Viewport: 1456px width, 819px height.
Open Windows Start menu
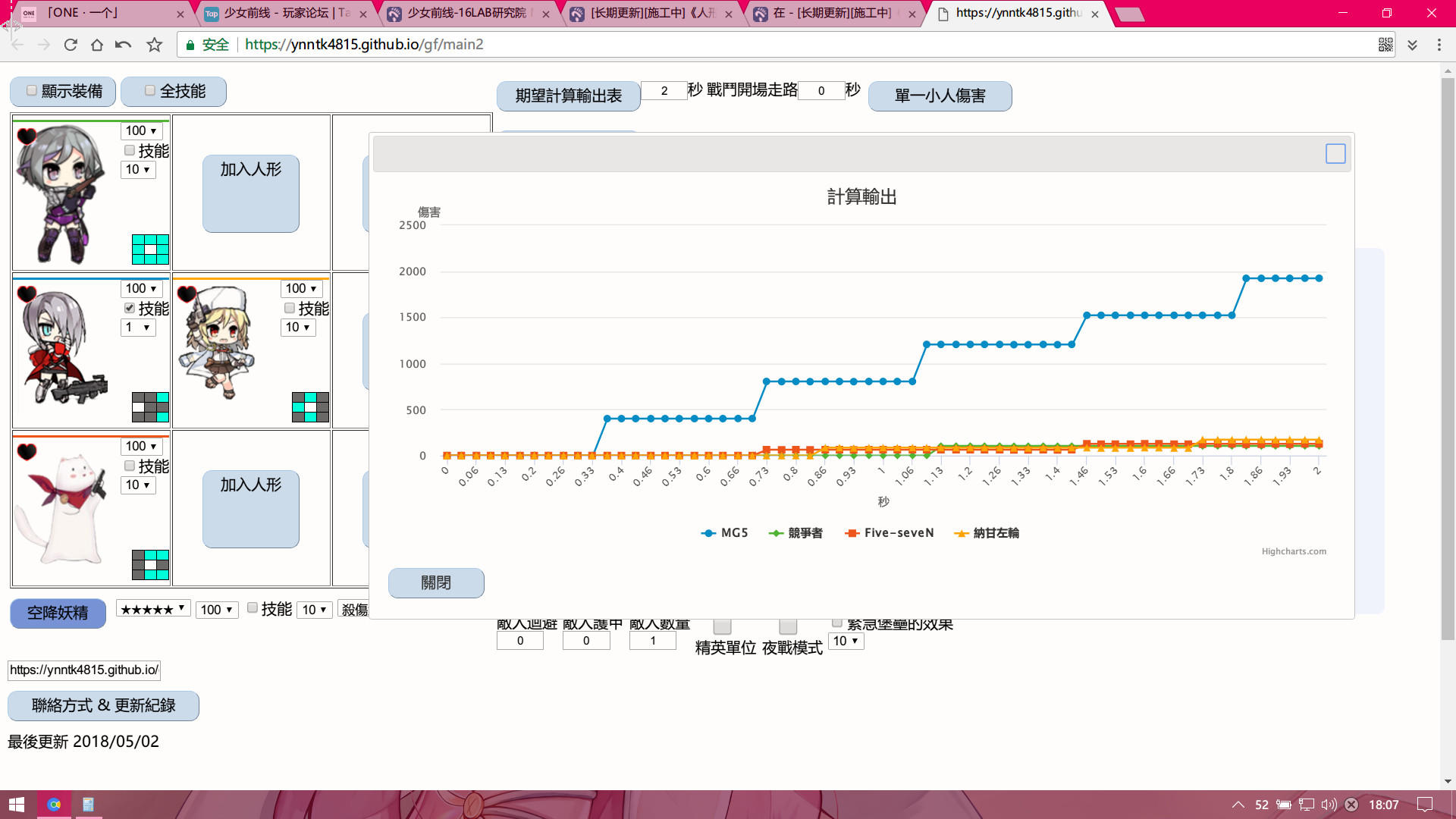point(17,805)
